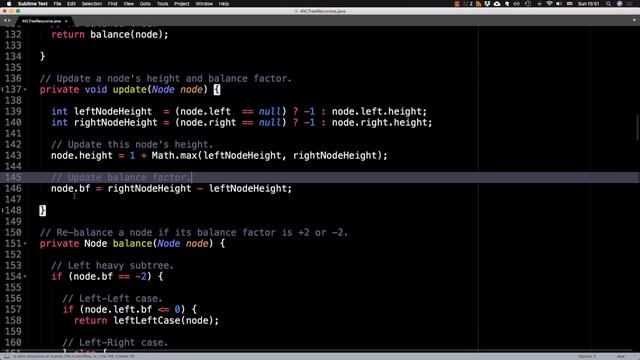
Task: Open the Find menu
Action: pyautogui.click(x=113, y=4)
